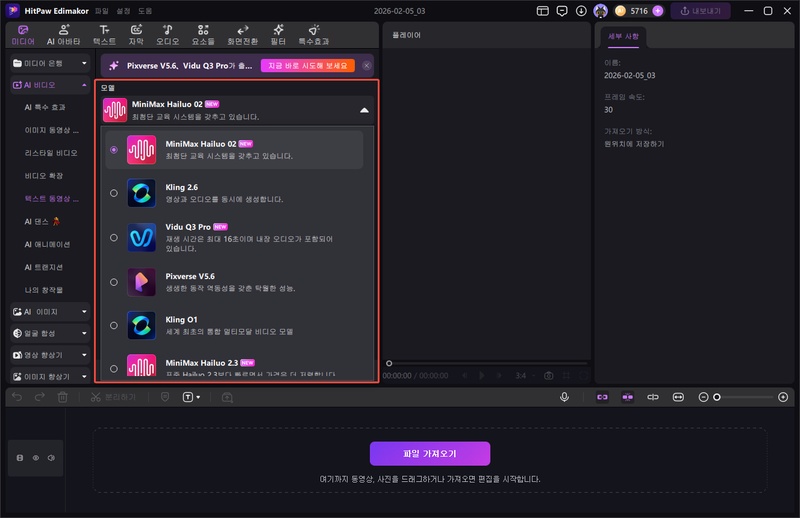Screen dimensions: 800x518
Task: Open the 텍스트 text tab
Action: 104,35
